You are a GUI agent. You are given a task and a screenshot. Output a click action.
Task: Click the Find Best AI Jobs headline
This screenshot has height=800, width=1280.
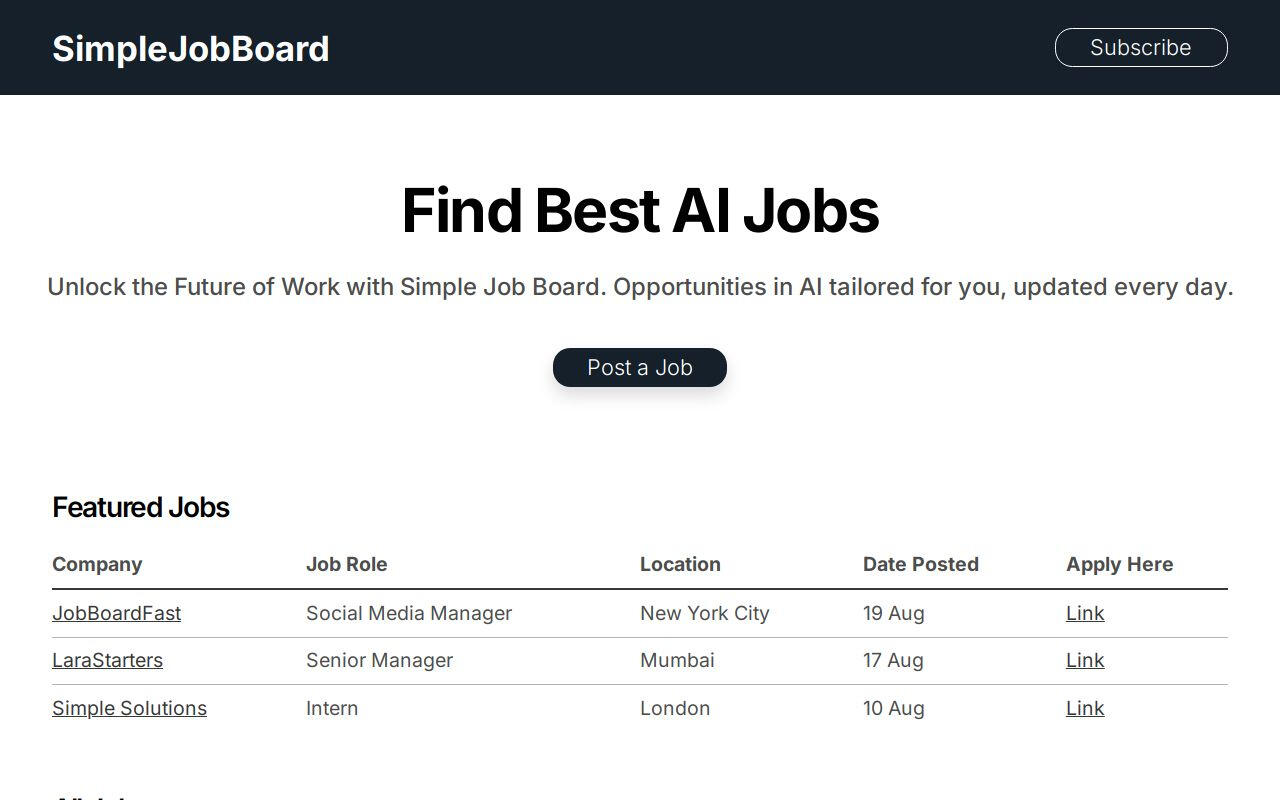[x=640, y=210]
